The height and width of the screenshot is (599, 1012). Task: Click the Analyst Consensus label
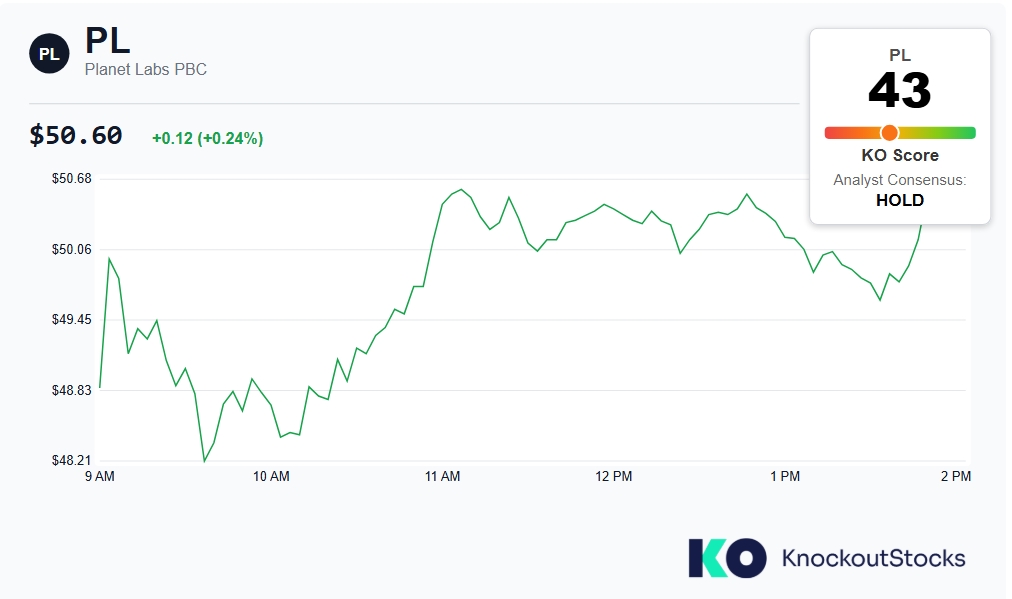pyautogui.click(x=900, y=180)
